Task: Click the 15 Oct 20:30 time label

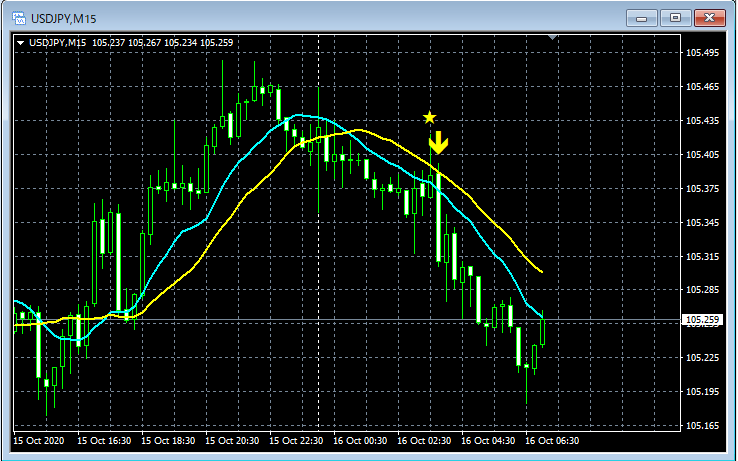Action: 233,441
